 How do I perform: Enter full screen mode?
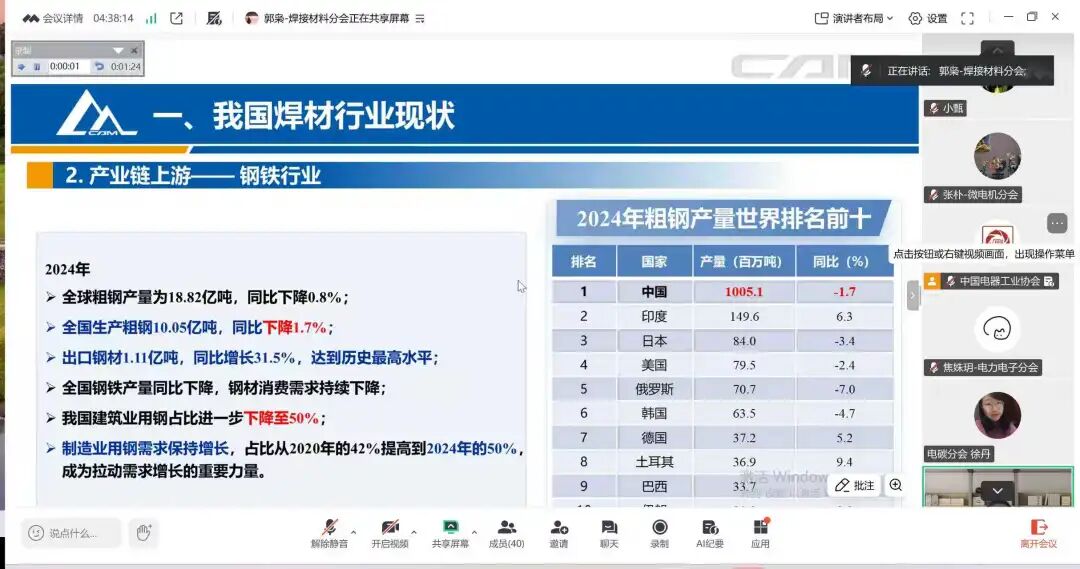(x=968, y=19)
